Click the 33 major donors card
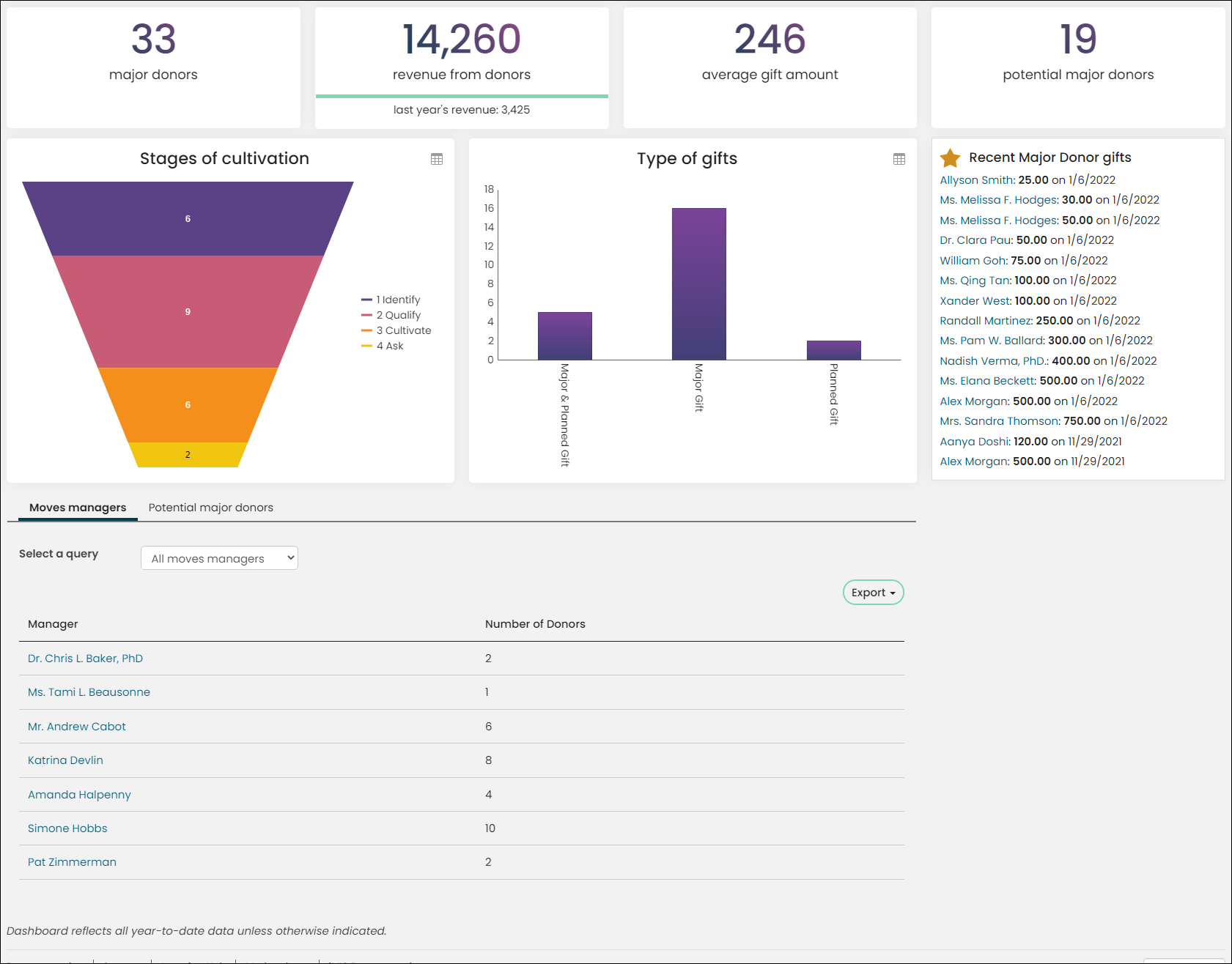 point(153,68)
